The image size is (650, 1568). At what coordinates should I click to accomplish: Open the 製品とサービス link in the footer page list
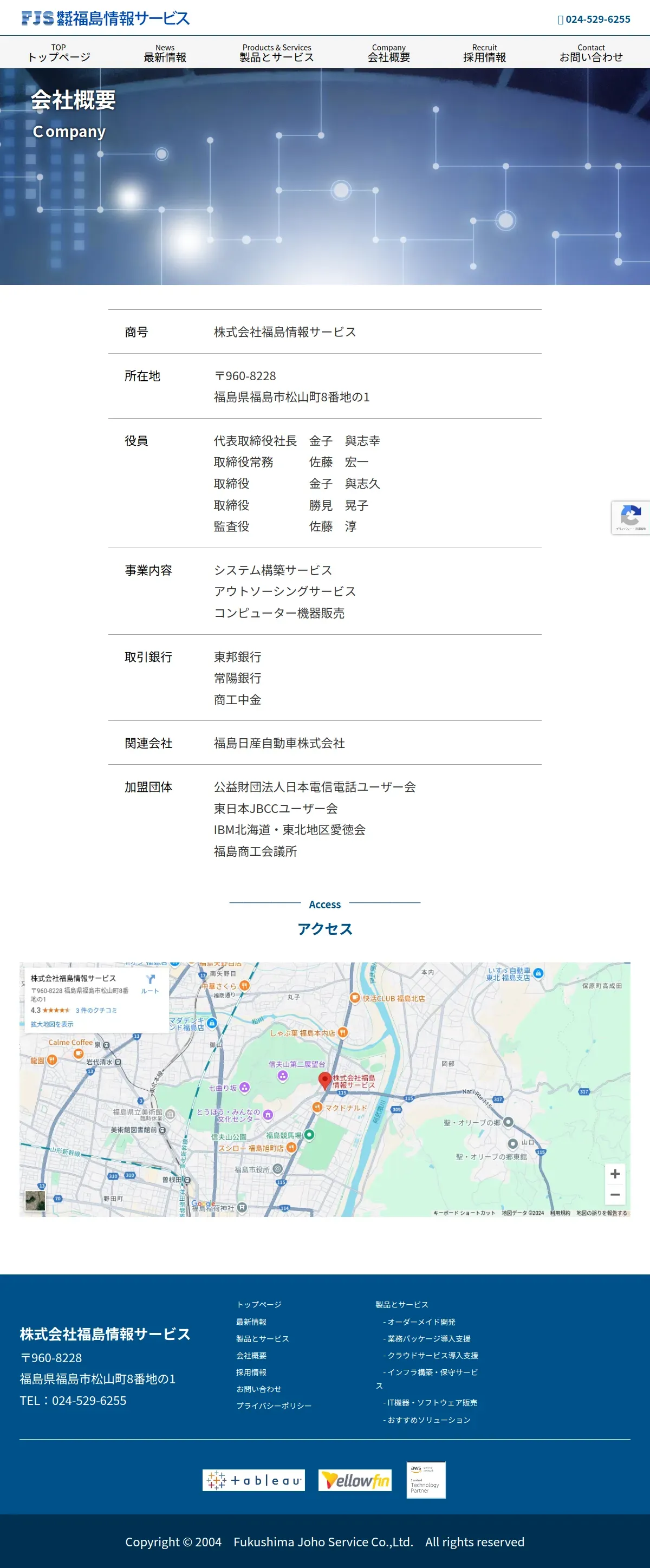tap(263, 1338)
